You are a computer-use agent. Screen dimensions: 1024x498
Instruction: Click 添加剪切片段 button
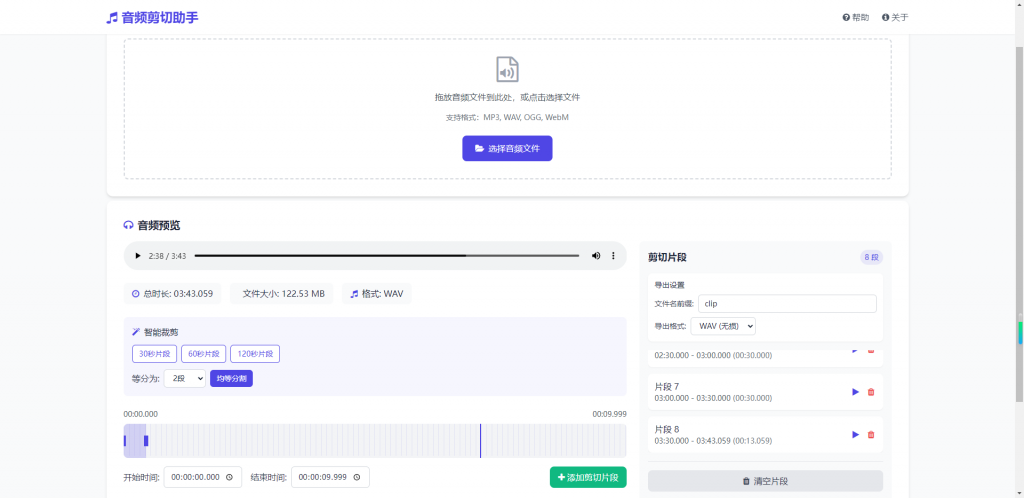(x=588, y=477)
